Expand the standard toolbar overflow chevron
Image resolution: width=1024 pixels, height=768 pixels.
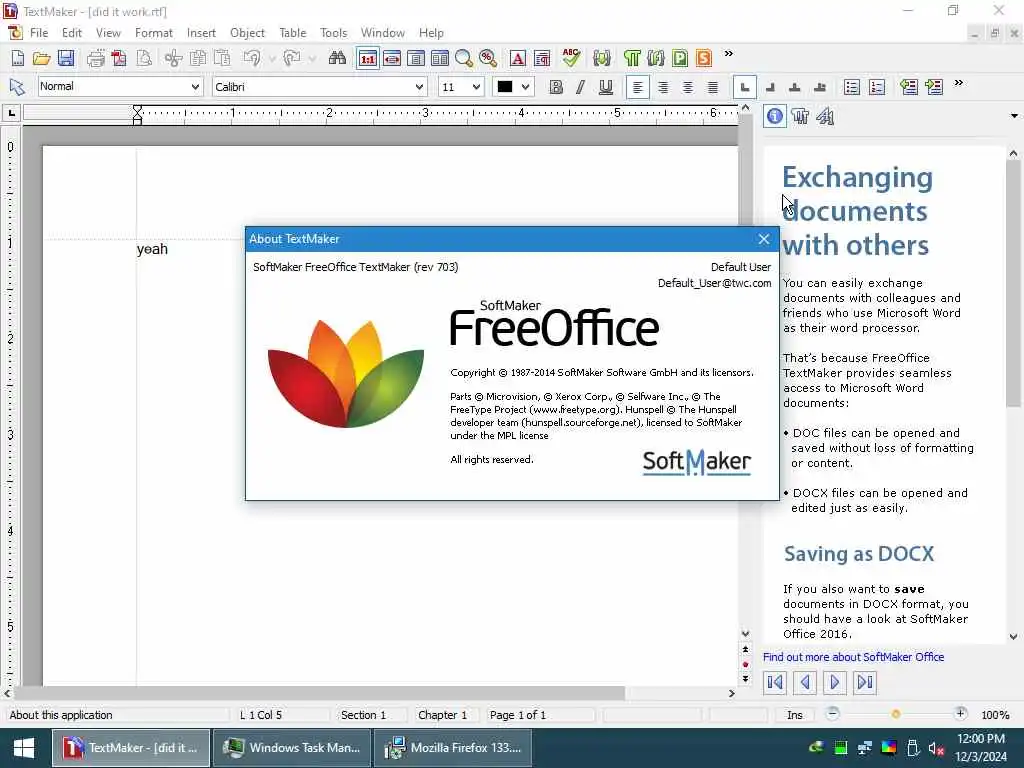coord(729,54)
